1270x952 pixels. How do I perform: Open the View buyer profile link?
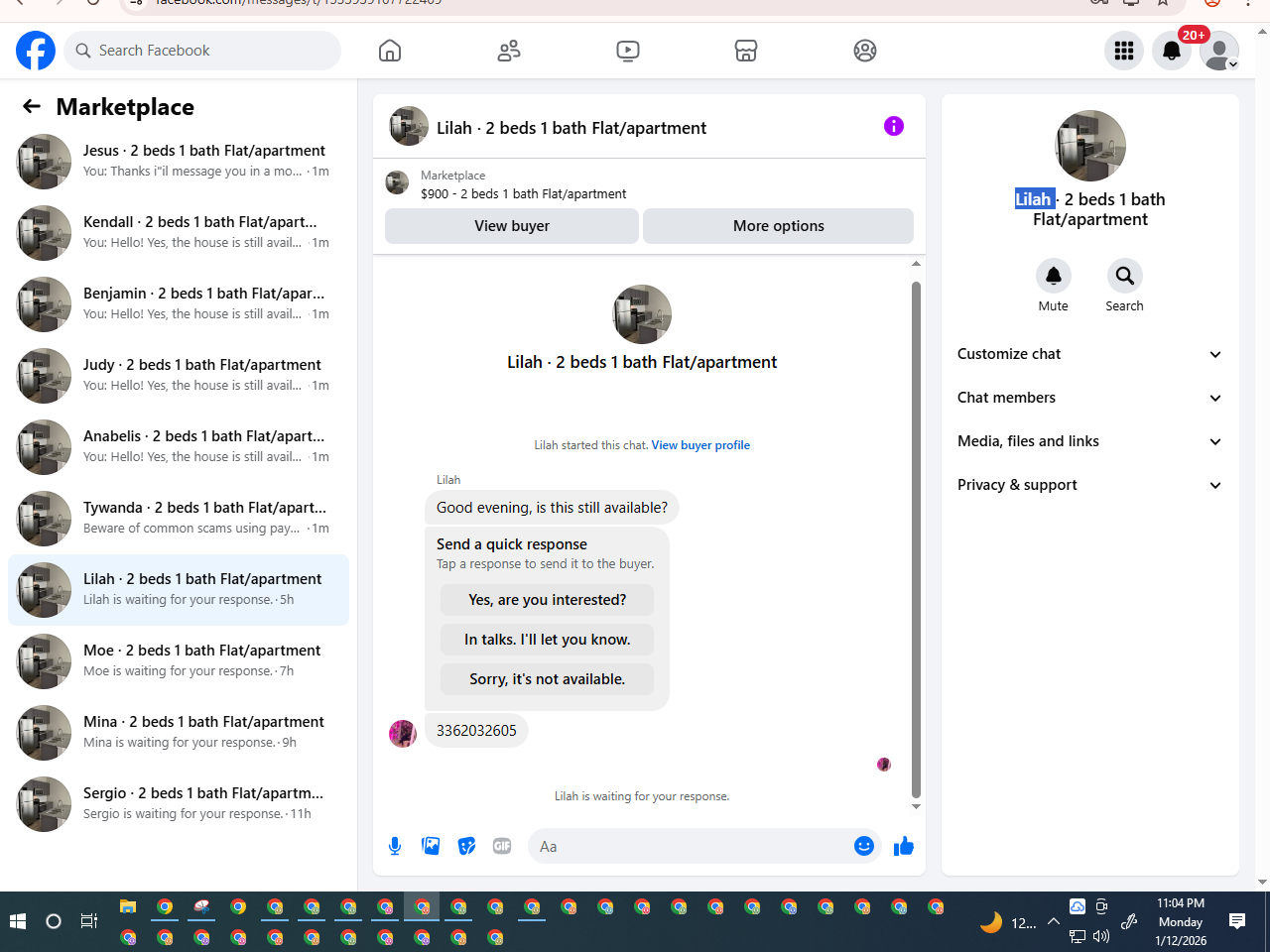coord(700,445)
